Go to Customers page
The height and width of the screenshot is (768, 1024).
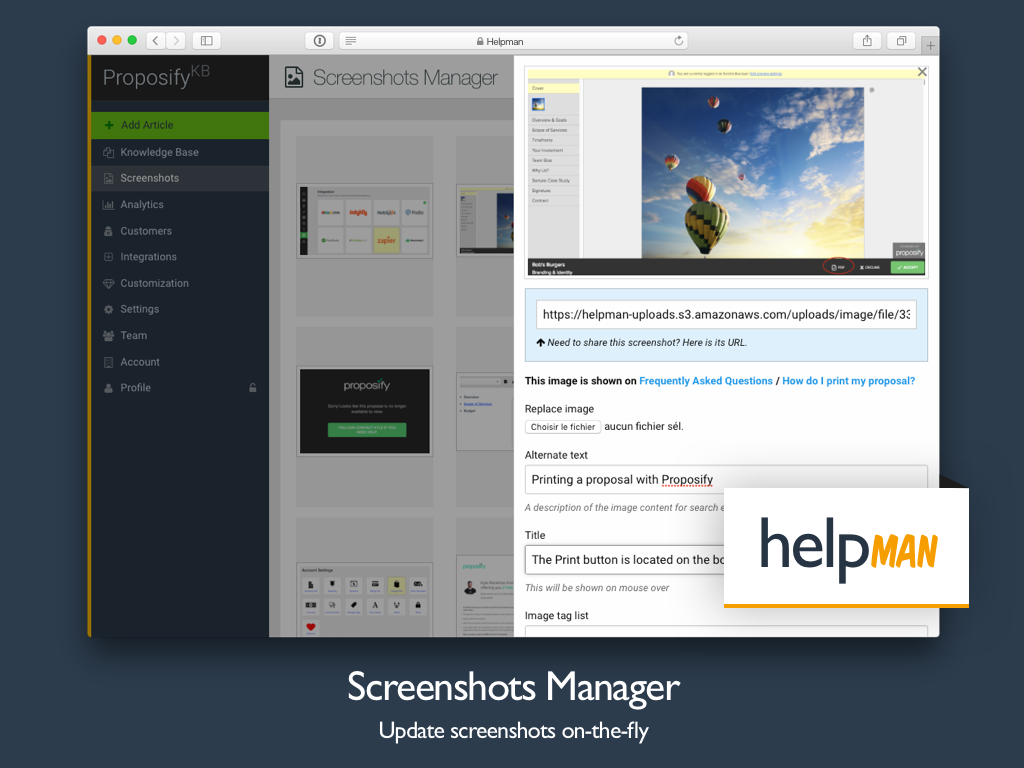(x=180, y=231)
